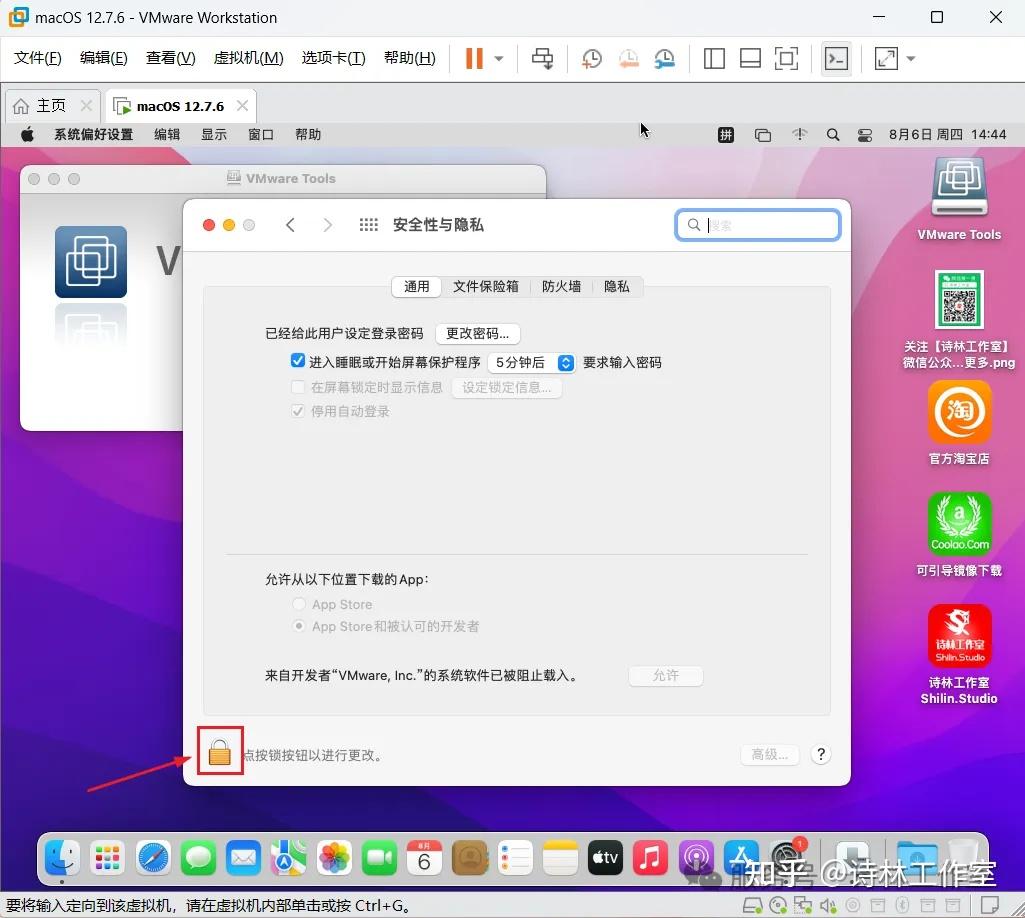Viewport: 1025px width, 918px height.
Task: Open the 窗口 menu in macOS menu bar
Action: tap(261, 135)
